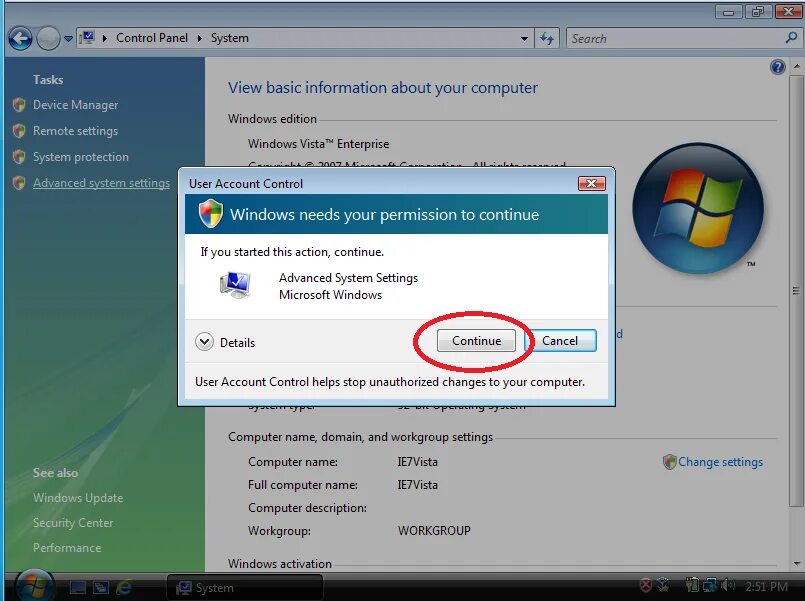Click Change settings link for computer name
Image resolution: width=805 pixels, height=601 pixels.
coord(720,462)
